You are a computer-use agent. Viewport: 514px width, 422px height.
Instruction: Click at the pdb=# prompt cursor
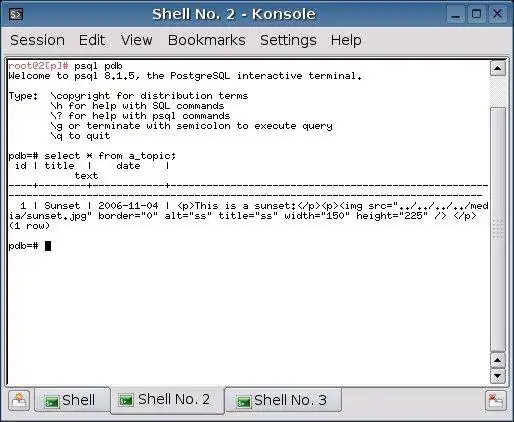pos(48,246)
